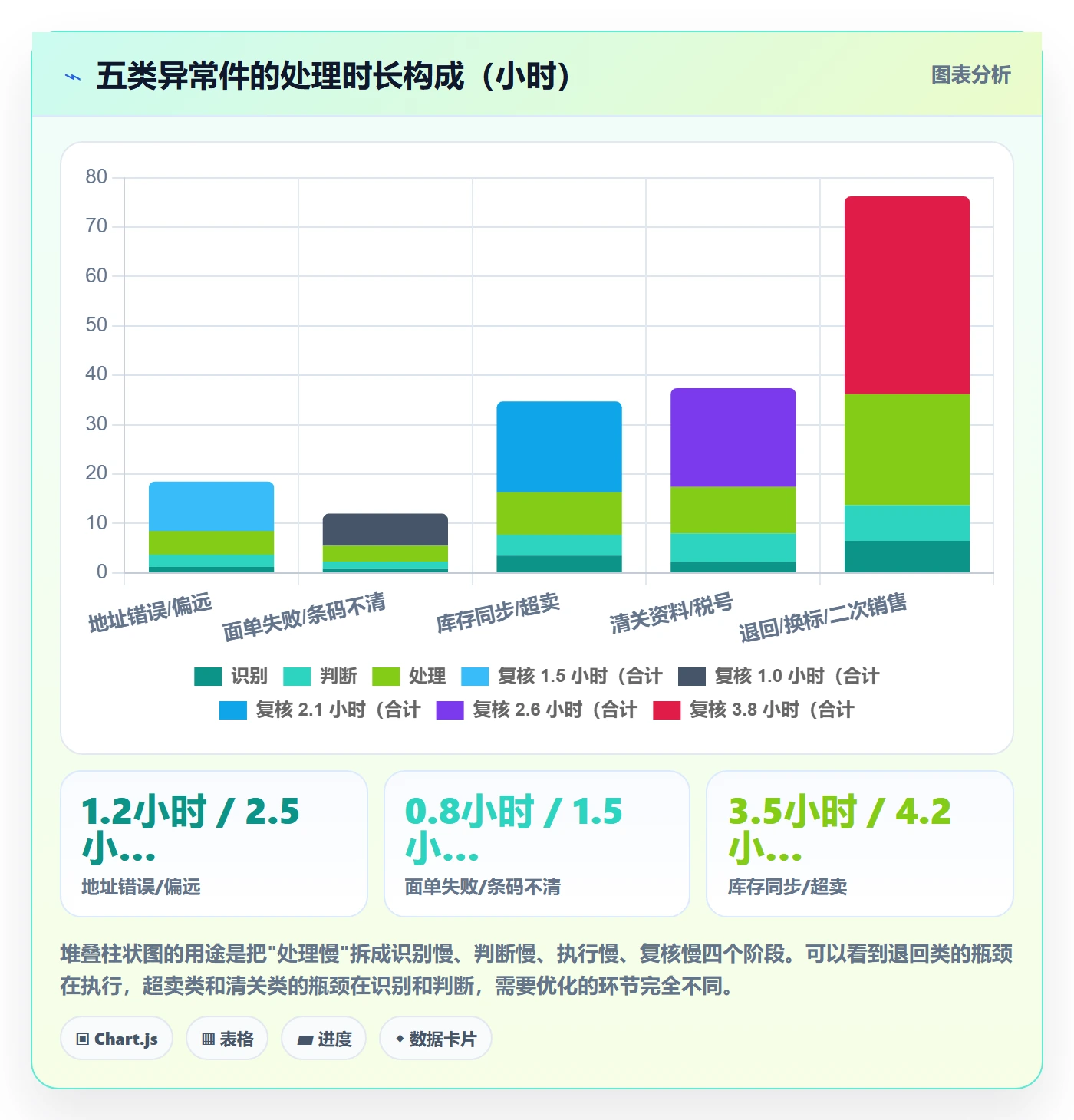This screenshot has width=1074, height=1120.
Task: Click the lightning bolt icon beside title
Action: (73, 77)
